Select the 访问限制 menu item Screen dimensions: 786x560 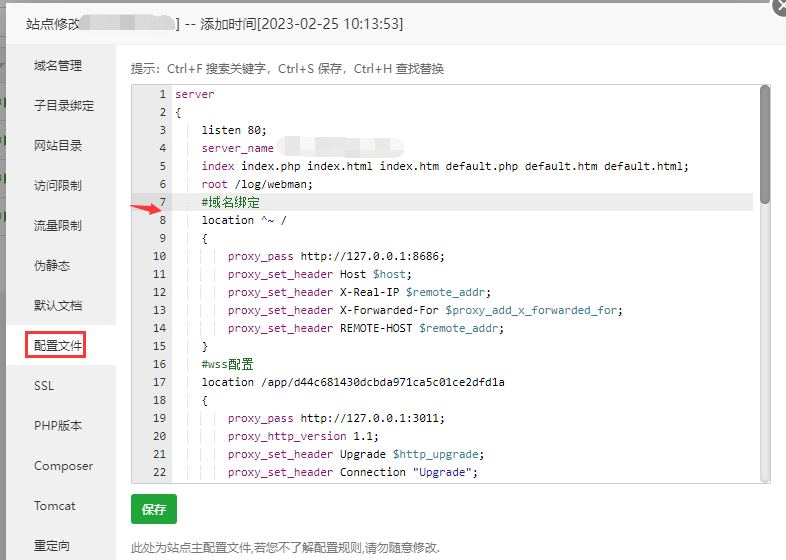tap(58, 185)
